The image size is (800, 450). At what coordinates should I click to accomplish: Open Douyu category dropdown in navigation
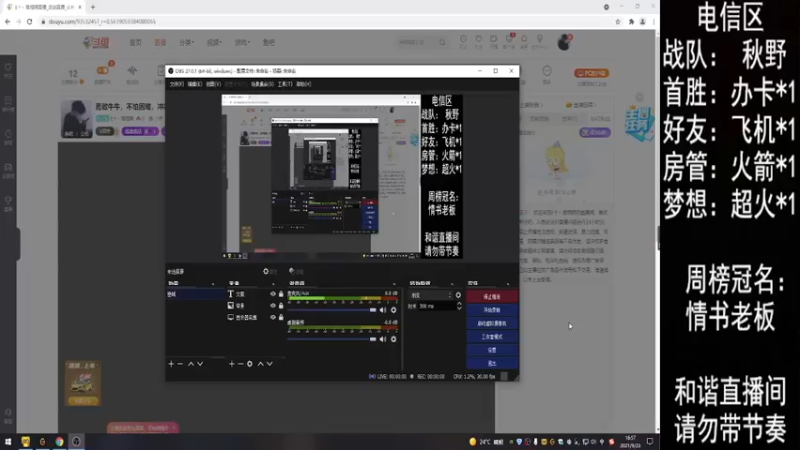click(186, 43)
